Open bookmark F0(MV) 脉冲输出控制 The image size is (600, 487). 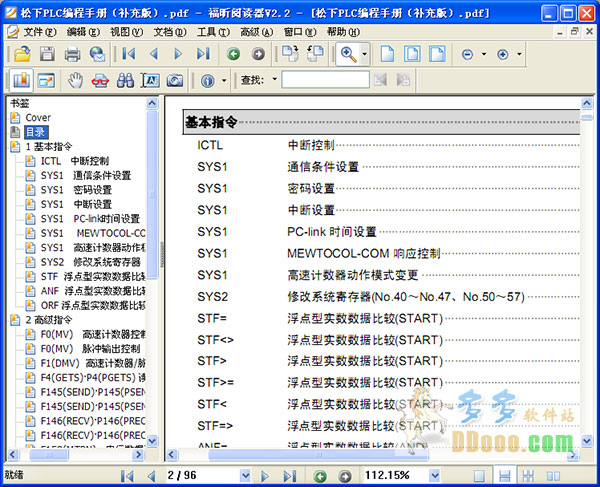(90, 349)
